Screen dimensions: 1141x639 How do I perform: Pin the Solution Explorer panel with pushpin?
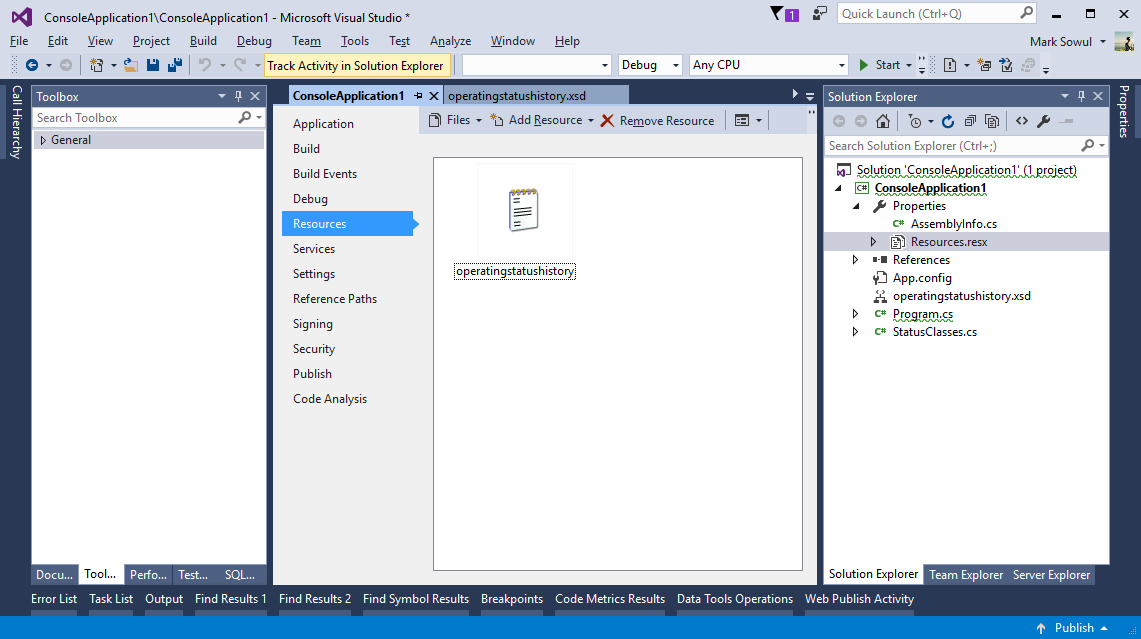point(1081,96)
